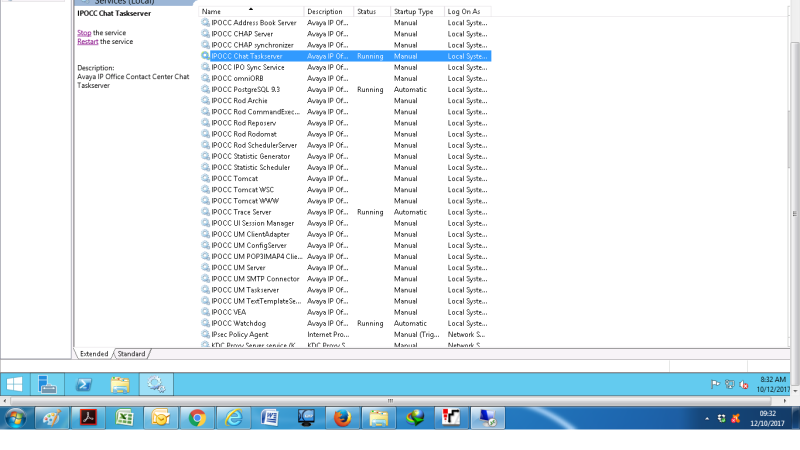This screenshot has height=450, width=800.
Task: Open Server Manager from remote taskbar
Action: click(x=47, y=384)
